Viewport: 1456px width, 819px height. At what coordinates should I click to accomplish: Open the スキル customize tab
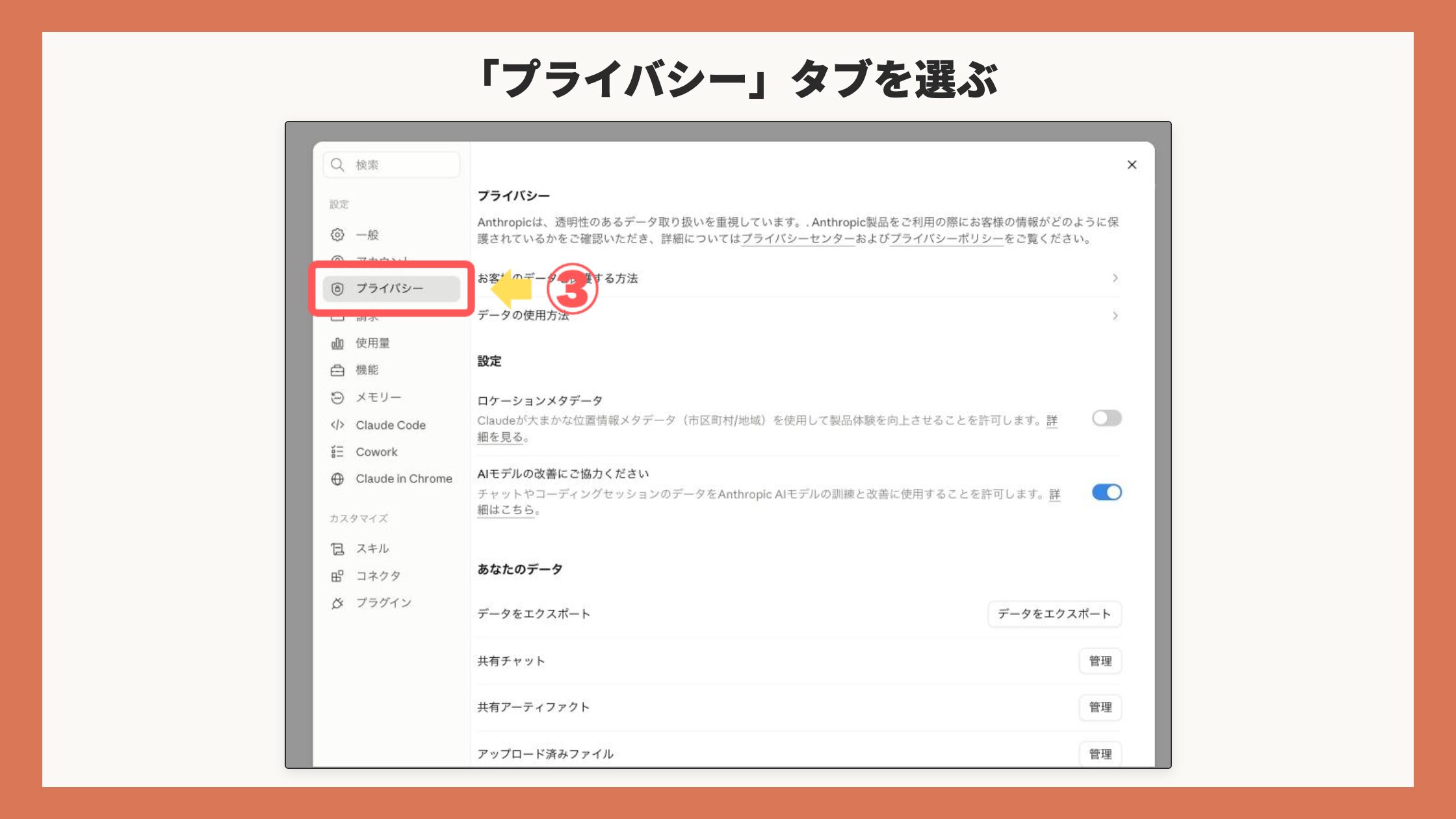pos(391,549)
